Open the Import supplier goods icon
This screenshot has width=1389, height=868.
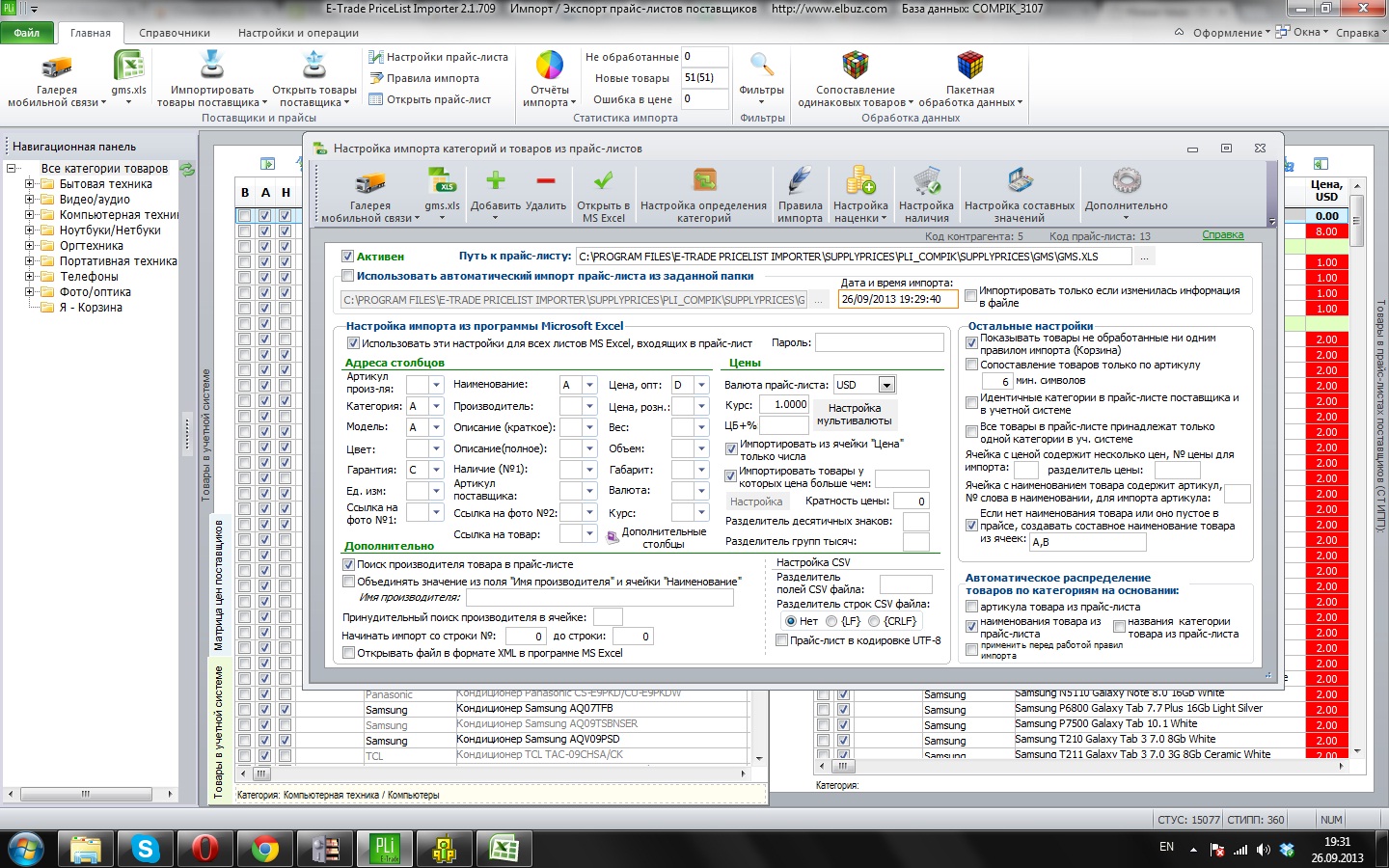pos(211,66)
